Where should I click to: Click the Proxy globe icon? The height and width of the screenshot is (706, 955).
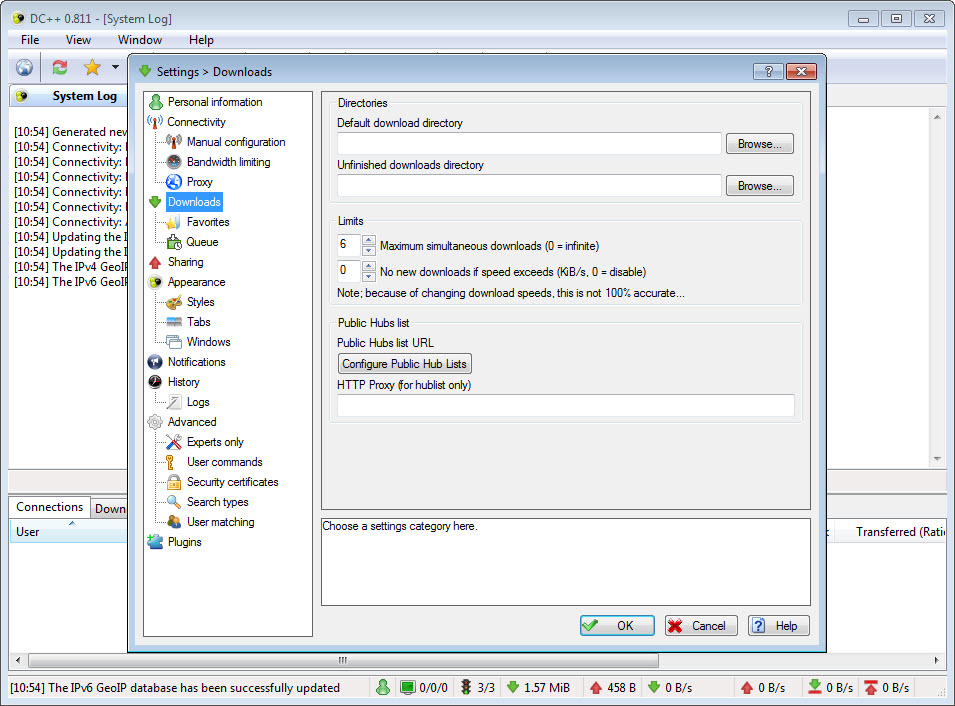(x=174, y=182)
